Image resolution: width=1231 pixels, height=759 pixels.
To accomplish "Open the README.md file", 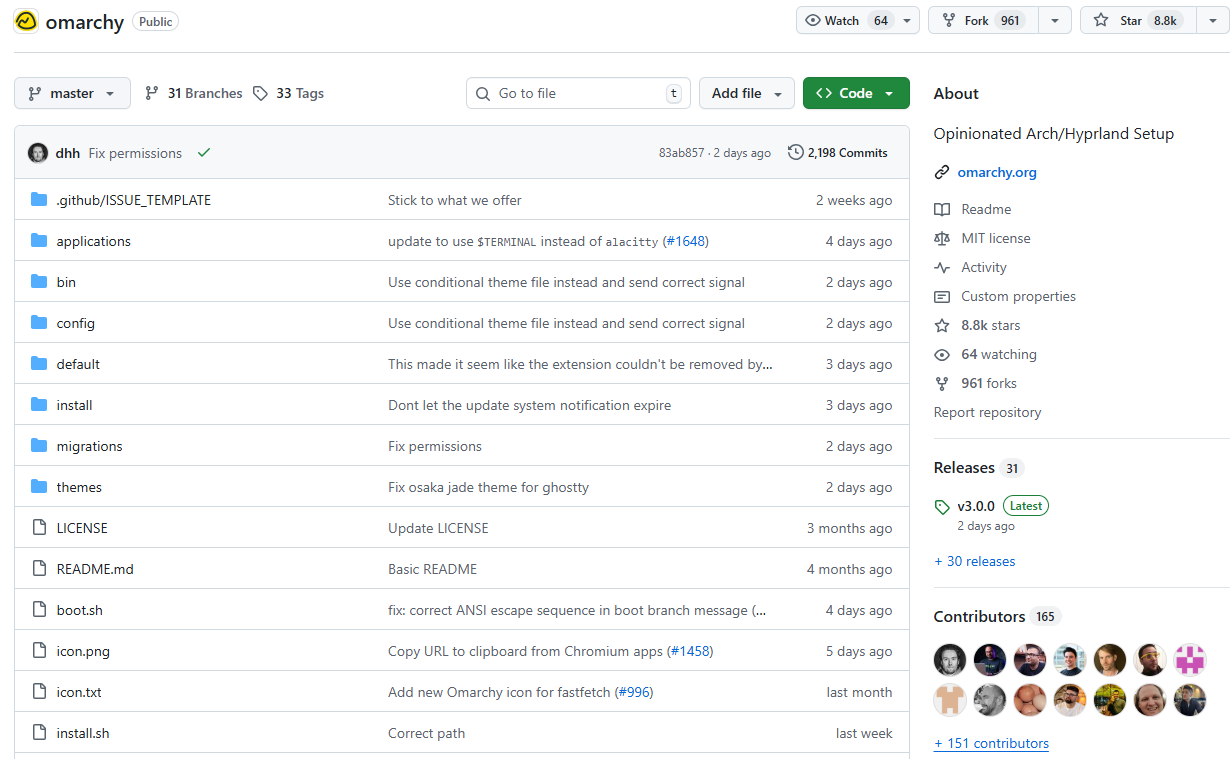I will (95, 569).
